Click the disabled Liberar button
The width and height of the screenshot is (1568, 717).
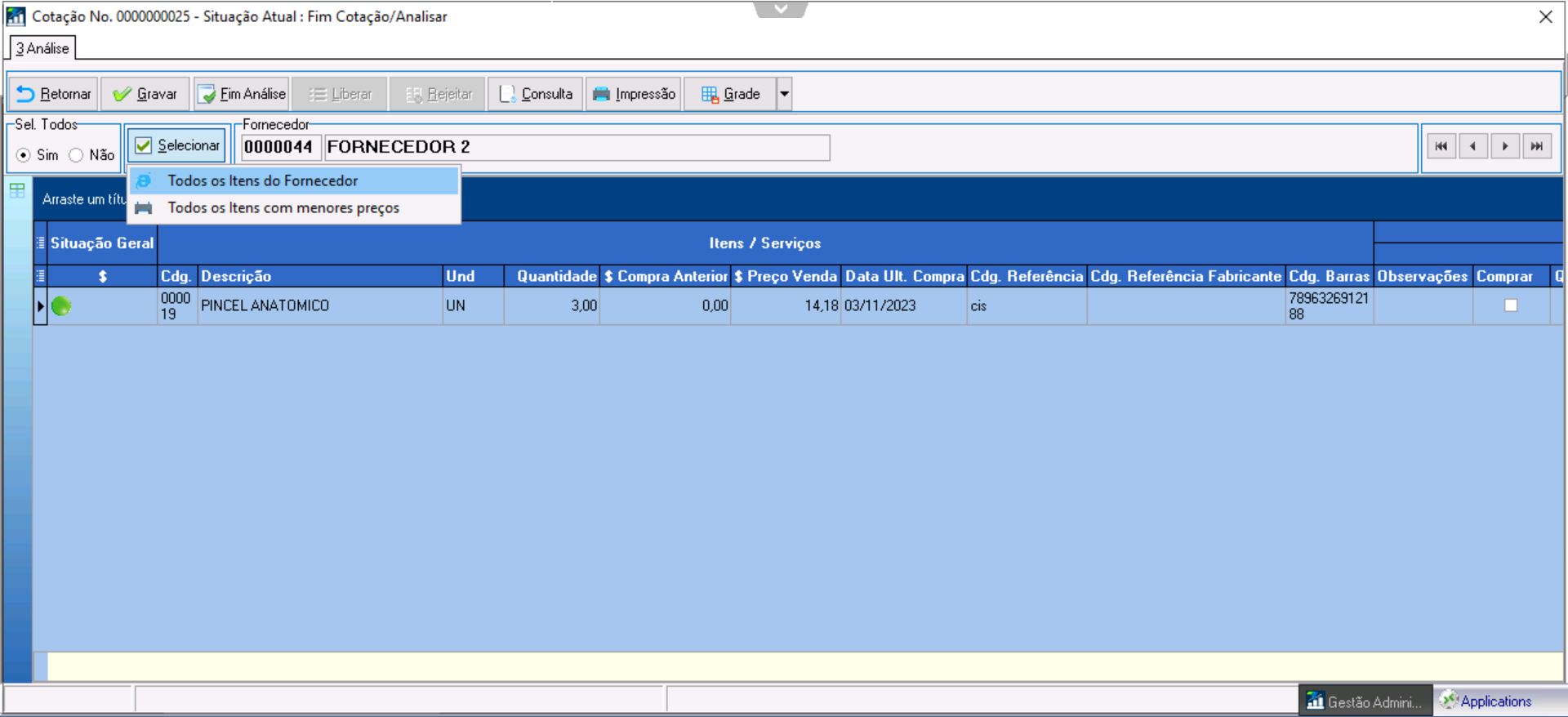pos(340,94)
